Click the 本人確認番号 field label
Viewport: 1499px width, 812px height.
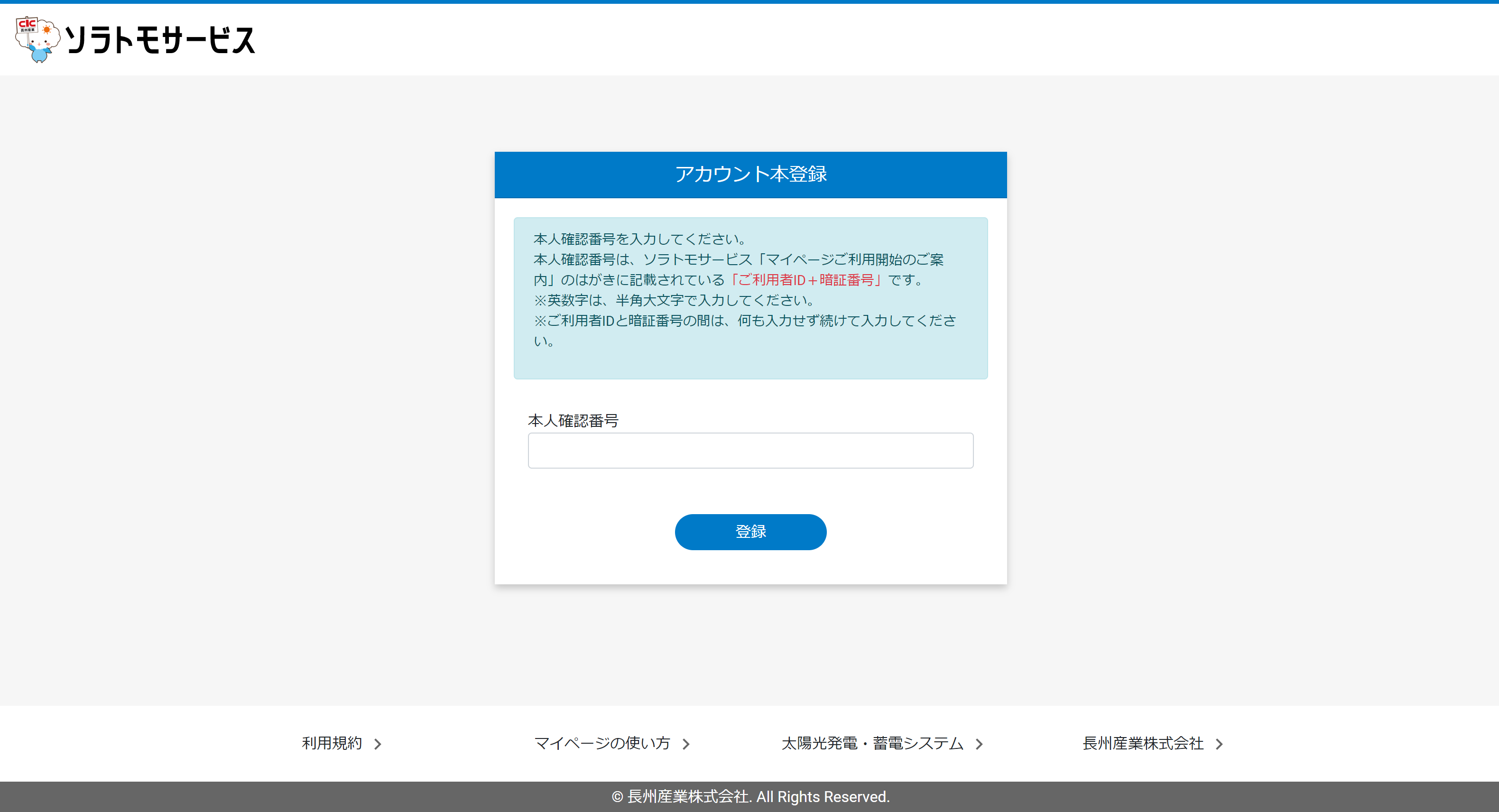pos(573,420)
